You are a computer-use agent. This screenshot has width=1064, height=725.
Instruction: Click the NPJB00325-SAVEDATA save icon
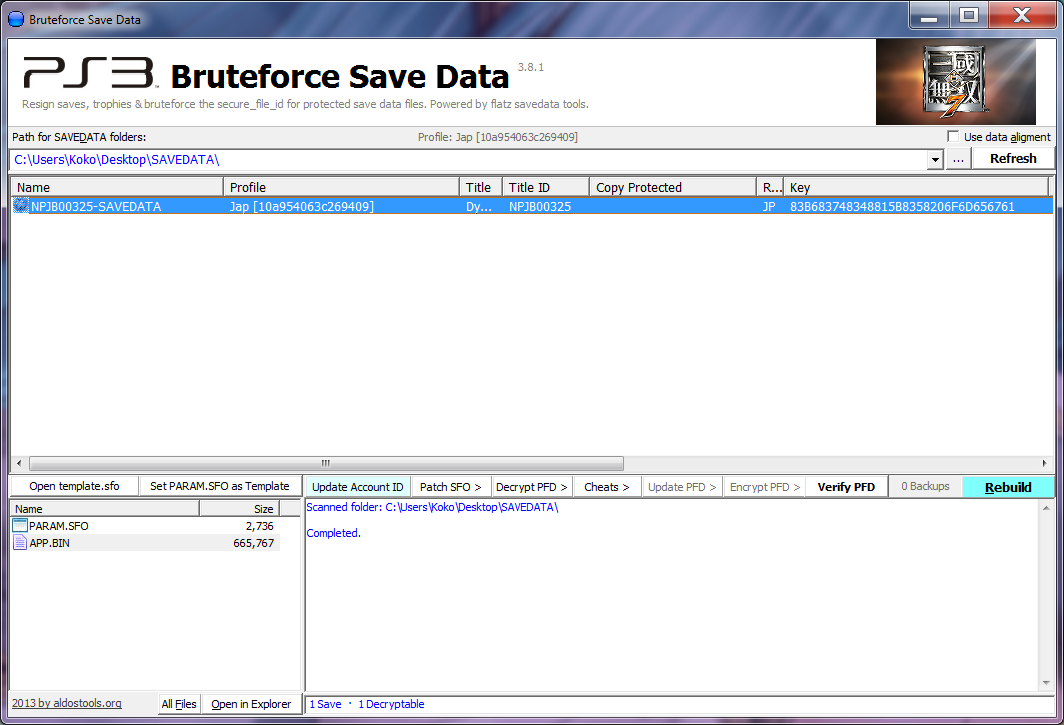[x=20, y=205]
